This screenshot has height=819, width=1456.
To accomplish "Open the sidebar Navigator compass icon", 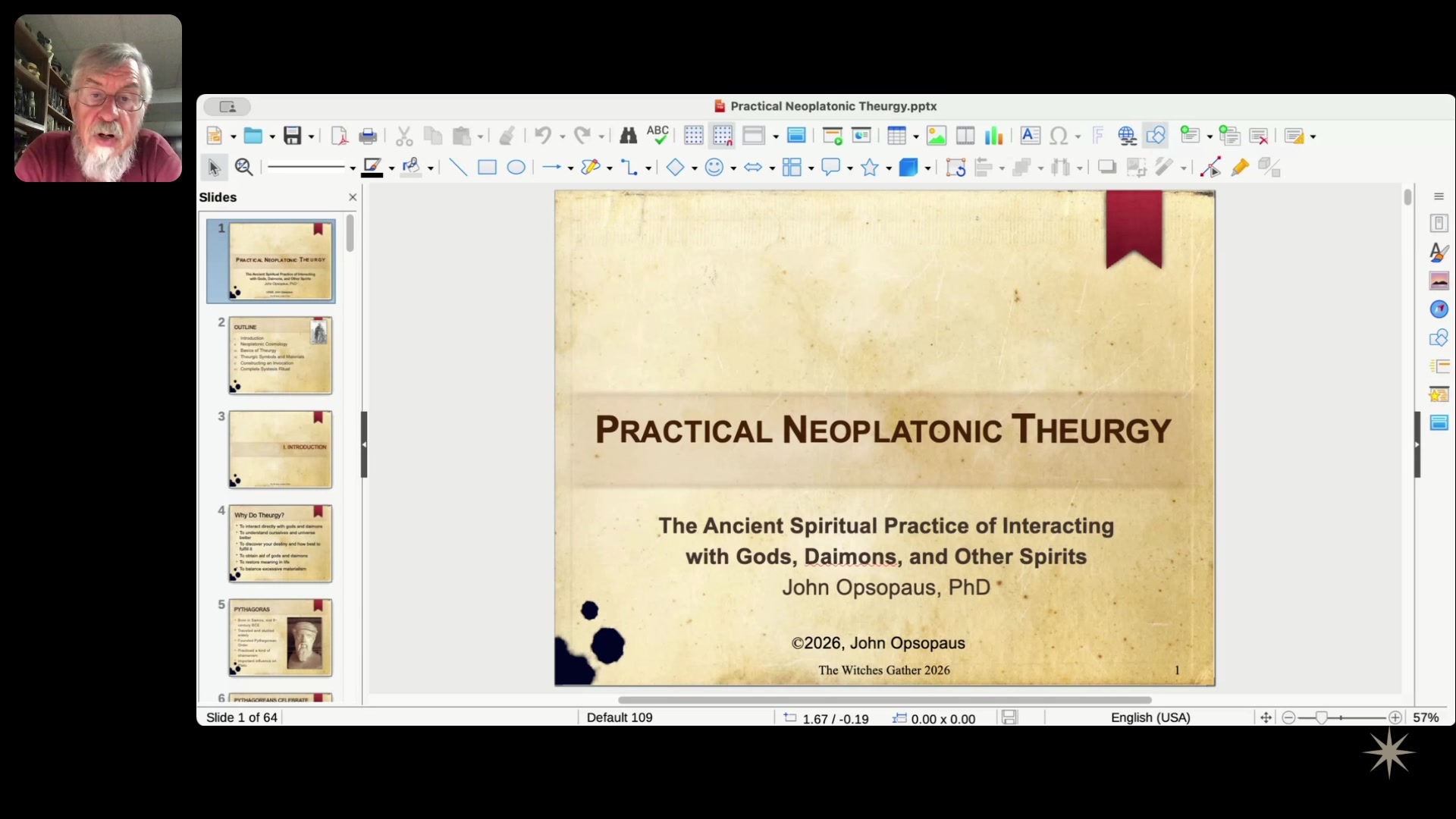I will click(1439, 309).
